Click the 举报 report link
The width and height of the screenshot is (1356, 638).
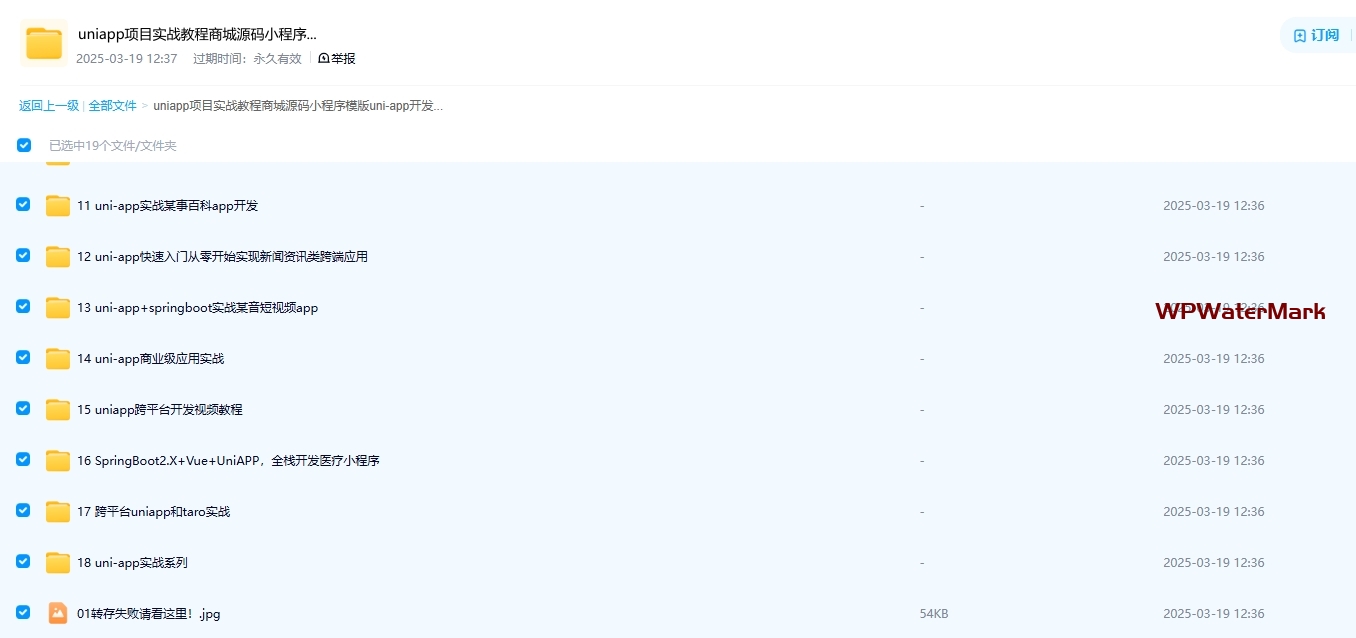[x=337, y=59]
